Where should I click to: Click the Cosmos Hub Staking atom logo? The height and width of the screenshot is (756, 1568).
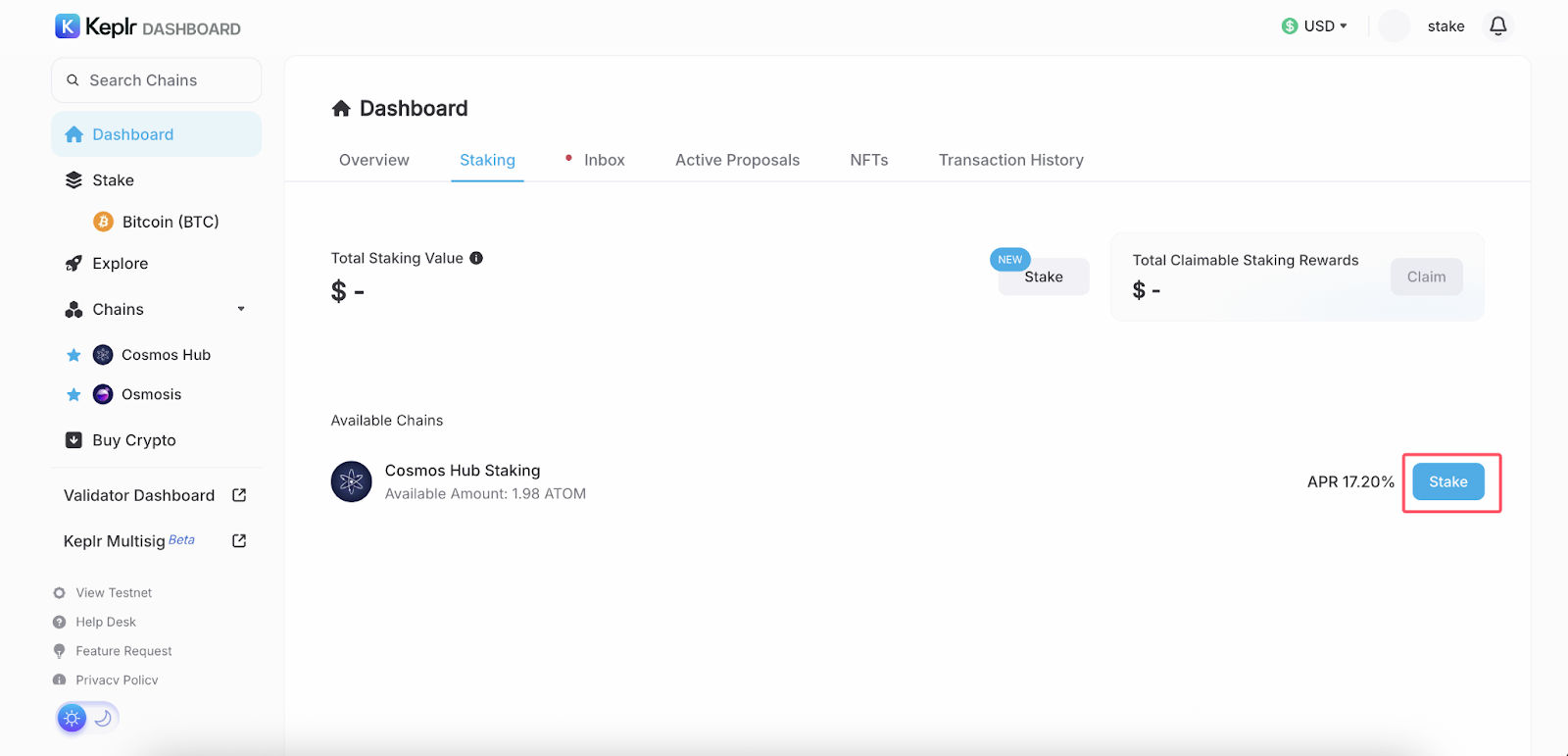[x=351, y=481]
